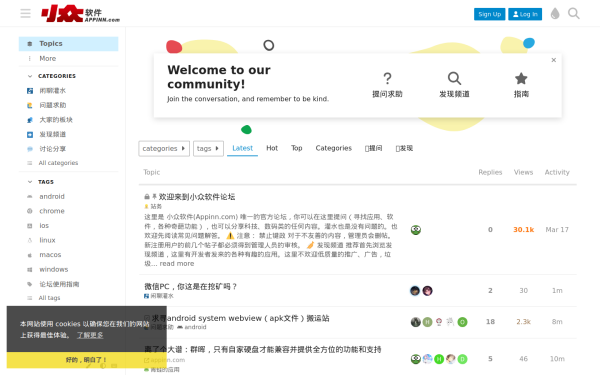Open the 了解更多 cookie link
This screenshot has height=375, width=600.
click(90, 335)
